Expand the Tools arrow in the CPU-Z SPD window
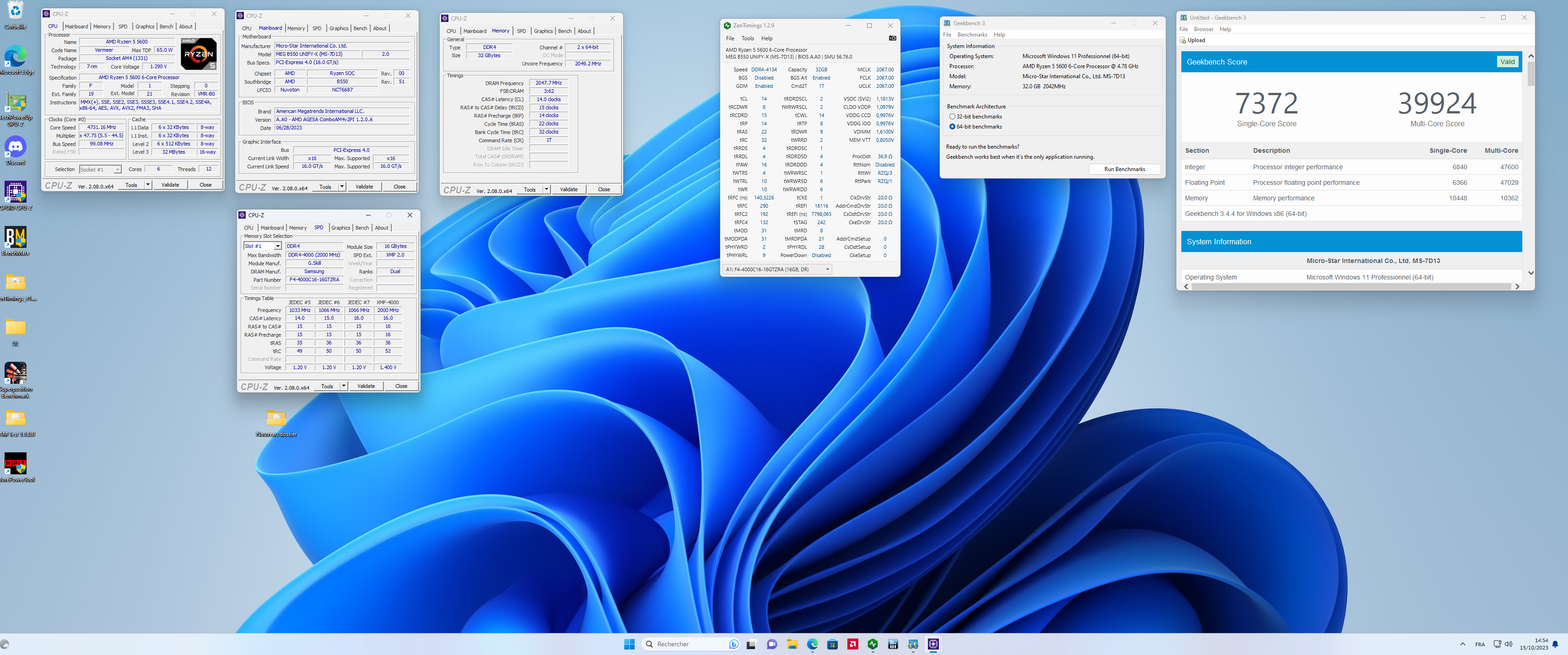This screenshot has width=1568, height=655. (344, 386)
